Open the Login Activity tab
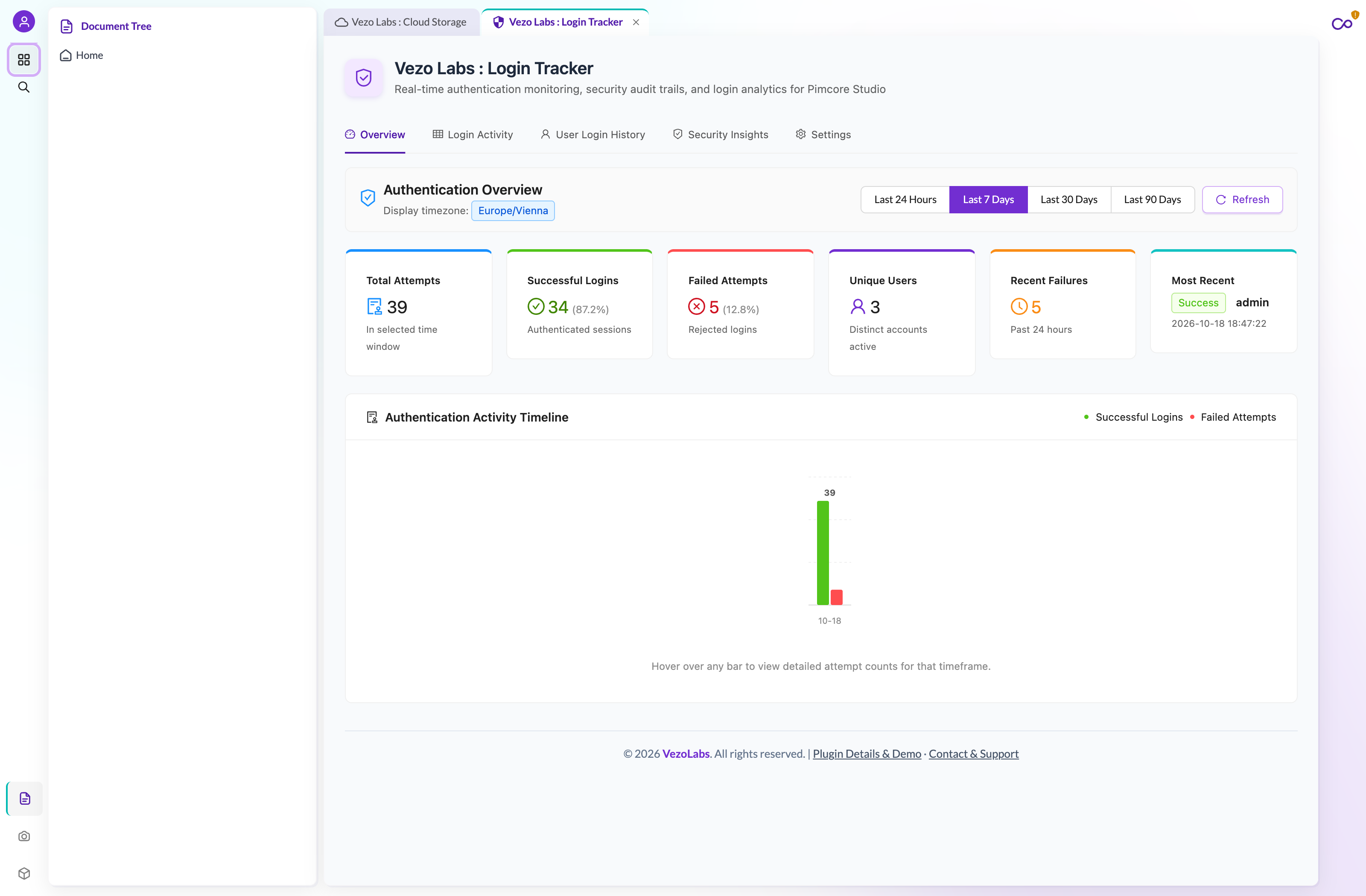Image resolution: width=1366 pixels, height=896 pixels. tap(473, 134)
